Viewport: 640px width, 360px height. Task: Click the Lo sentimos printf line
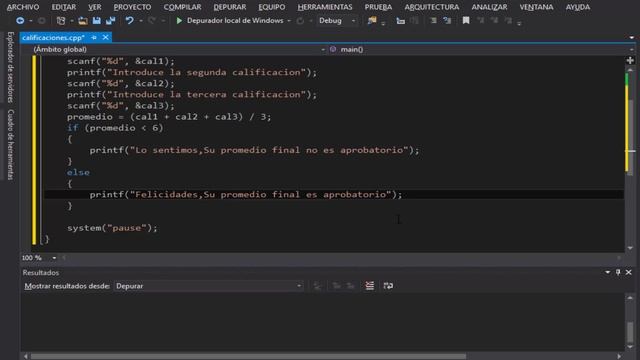(x=254, y=150)
